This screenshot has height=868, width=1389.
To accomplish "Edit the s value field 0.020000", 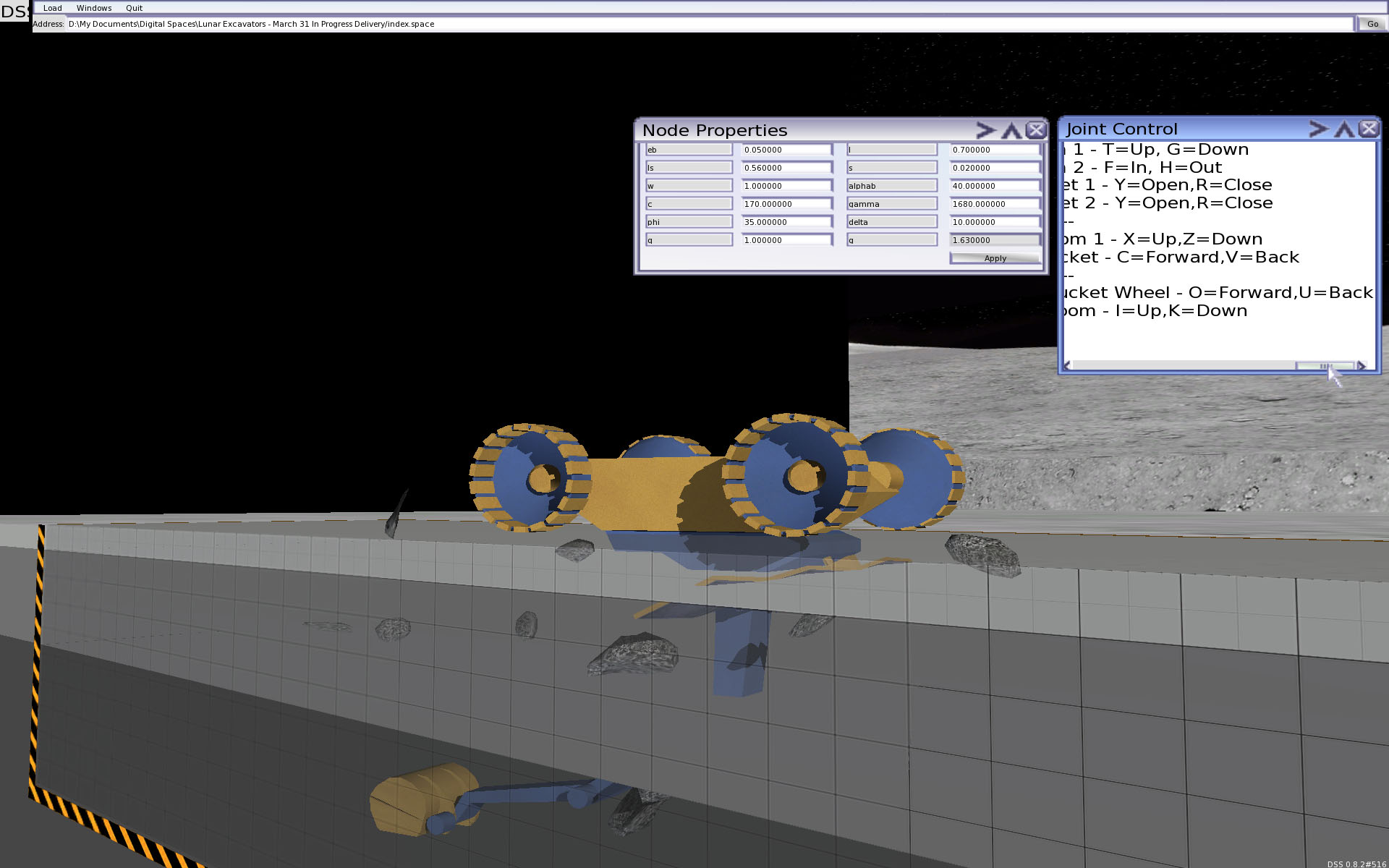I will pos(995,168).
